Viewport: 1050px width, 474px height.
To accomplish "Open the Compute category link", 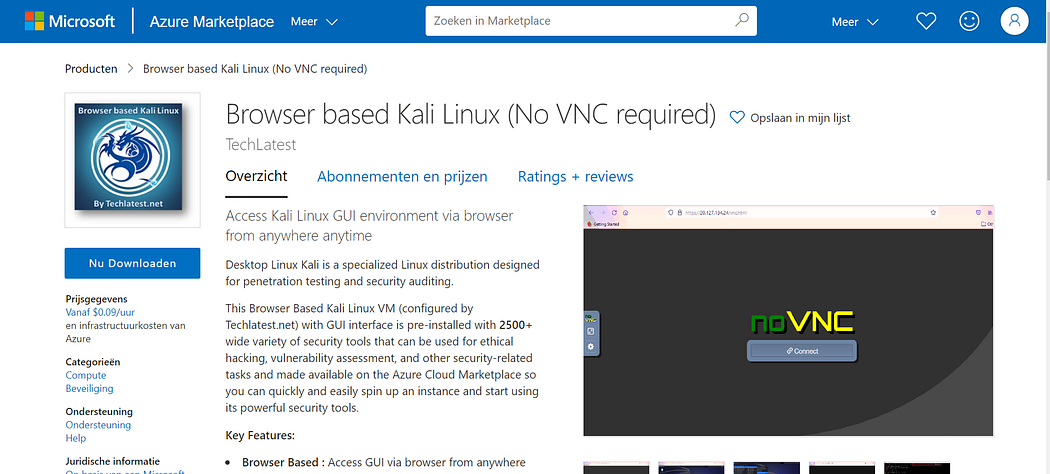I will 86,375.
